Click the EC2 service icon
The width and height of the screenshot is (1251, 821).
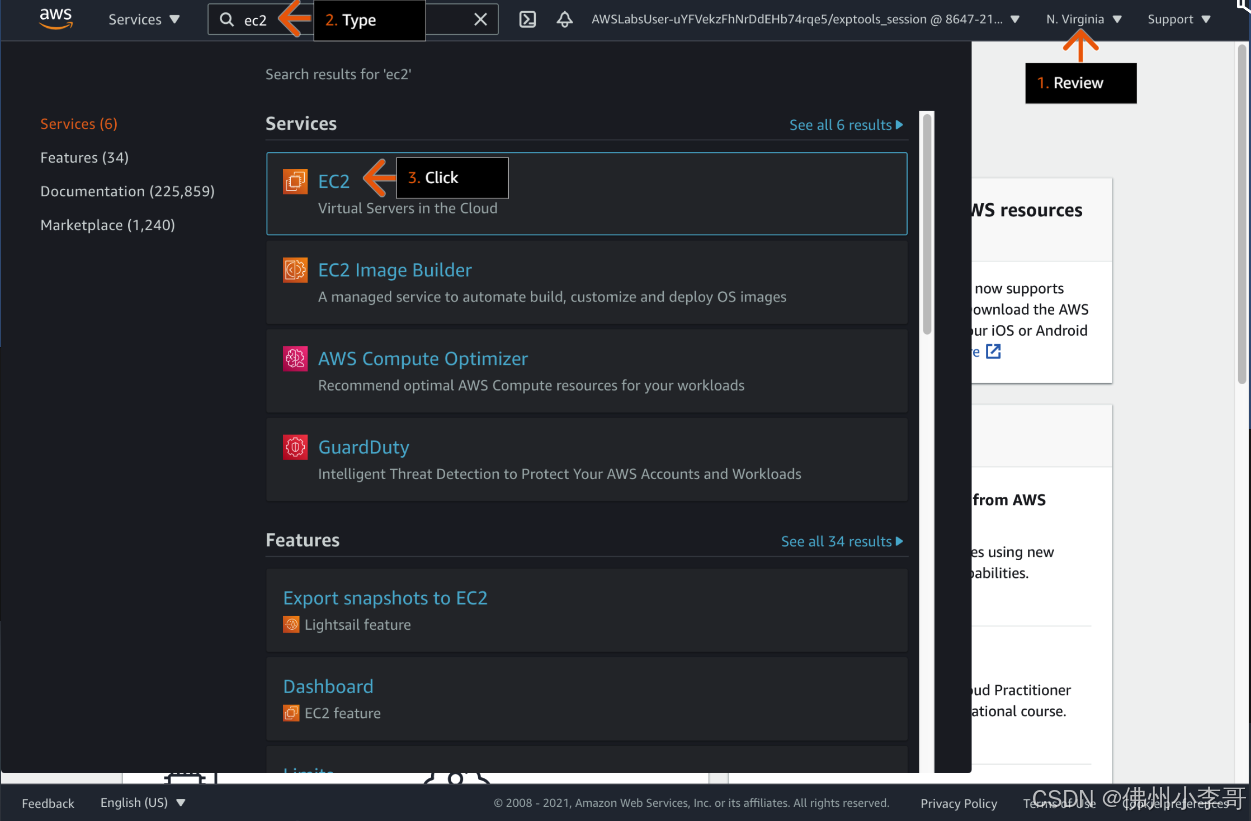tap(295, 181)
